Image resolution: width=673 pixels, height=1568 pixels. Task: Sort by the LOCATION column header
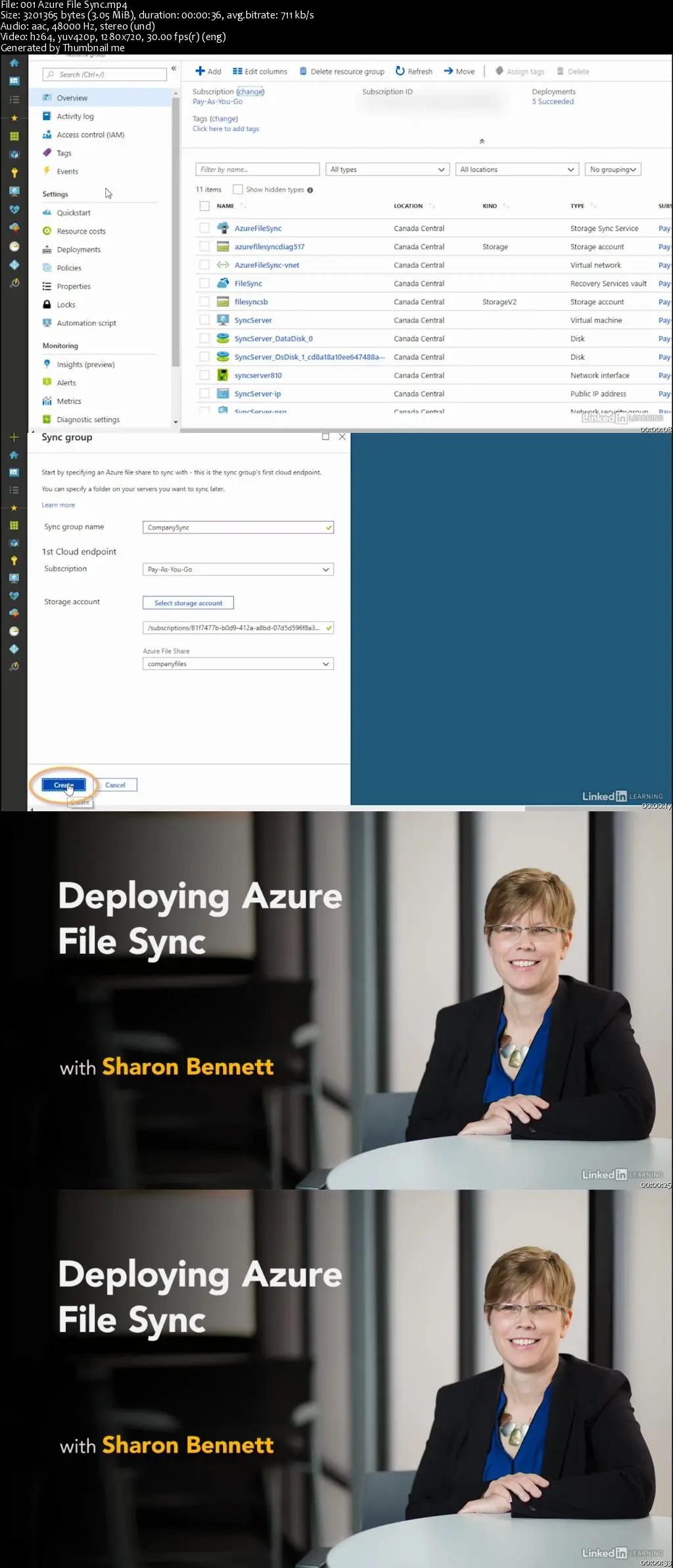[x=408, y=206]
